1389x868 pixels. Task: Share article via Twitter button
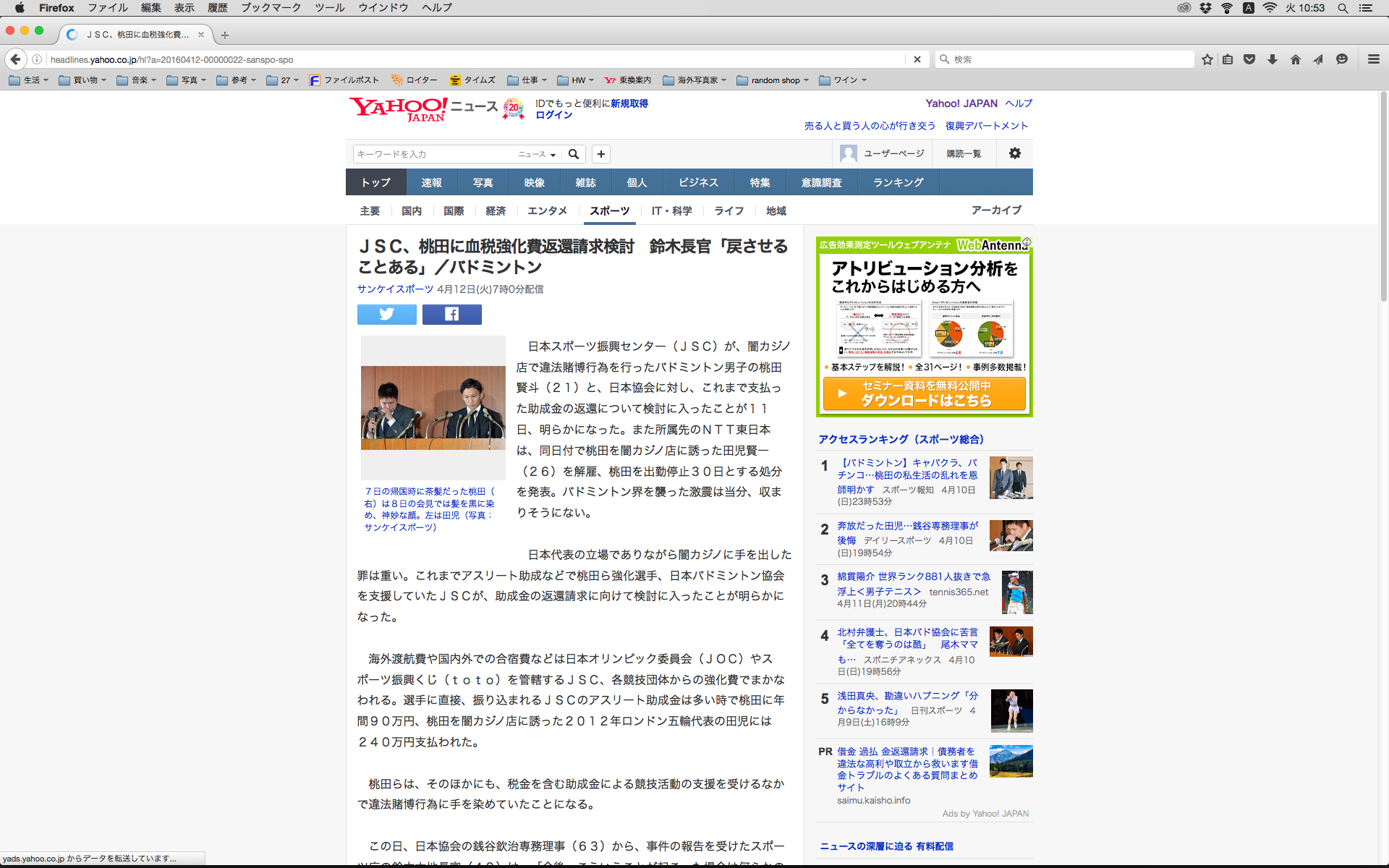(x=386, y=314)
